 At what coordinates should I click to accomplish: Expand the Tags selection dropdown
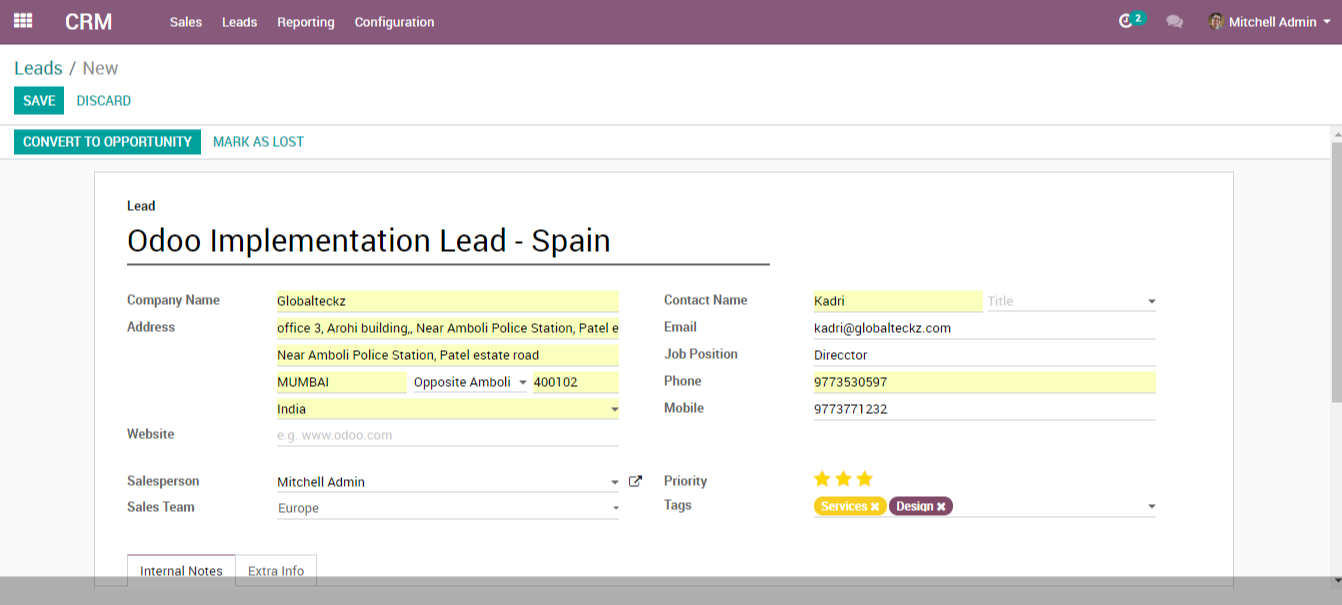1150,506
